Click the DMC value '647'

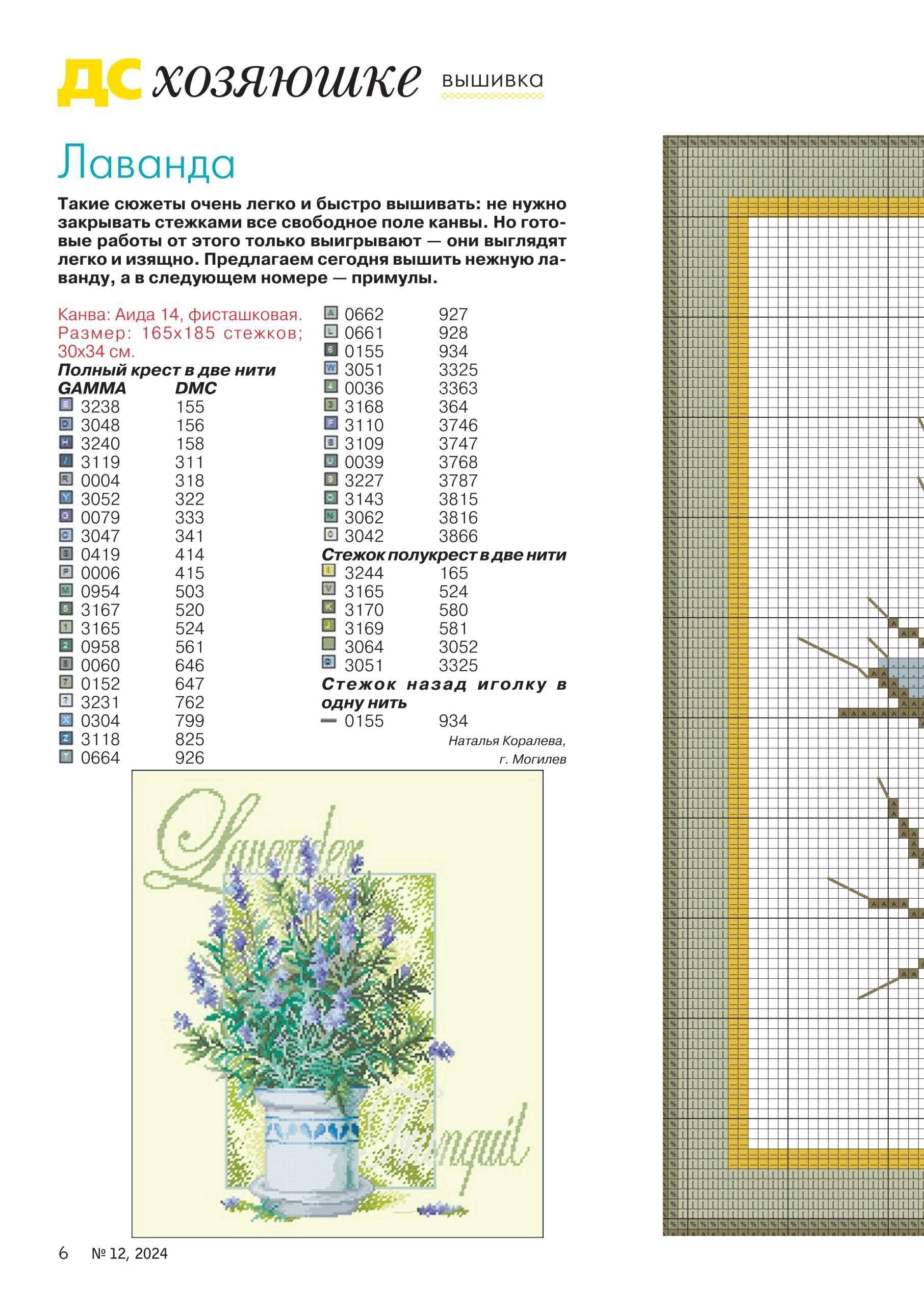pyautogui.click(x=190, y=684)
